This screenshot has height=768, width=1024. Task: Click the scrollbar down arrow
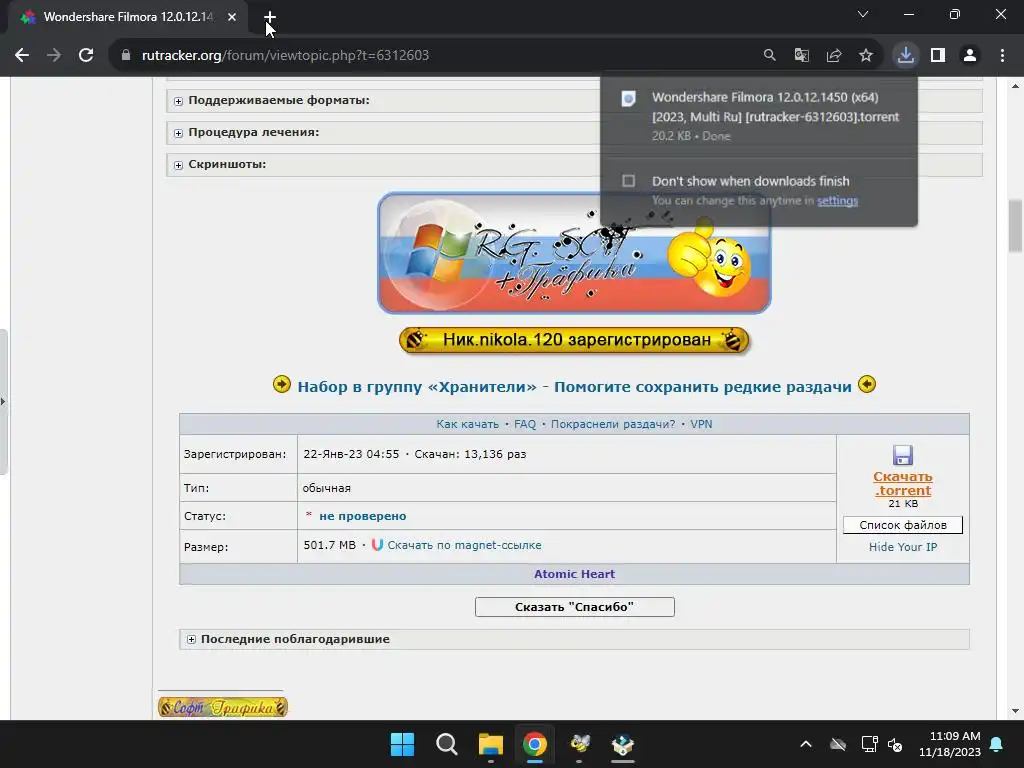tap(1015, 711)
